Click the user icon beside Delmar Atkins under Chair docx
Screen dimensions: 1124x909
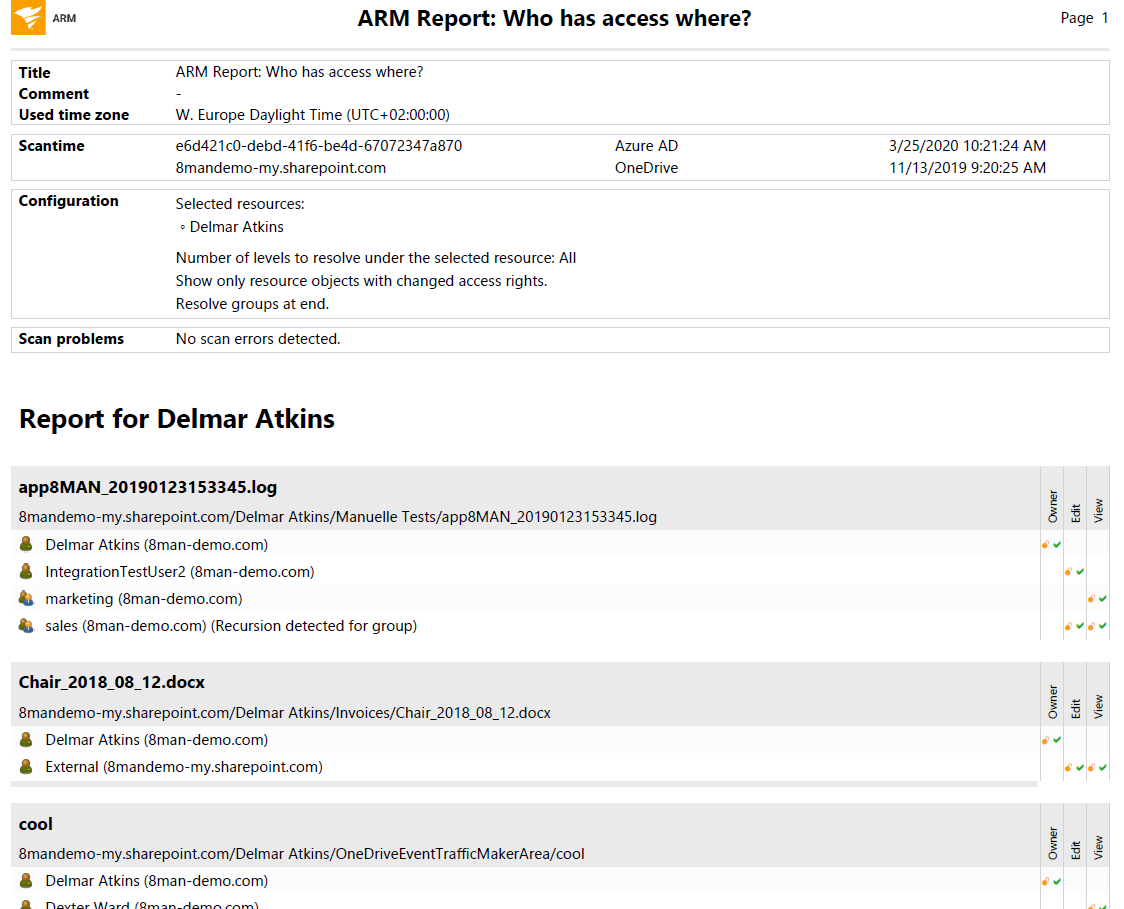point(26,739)
